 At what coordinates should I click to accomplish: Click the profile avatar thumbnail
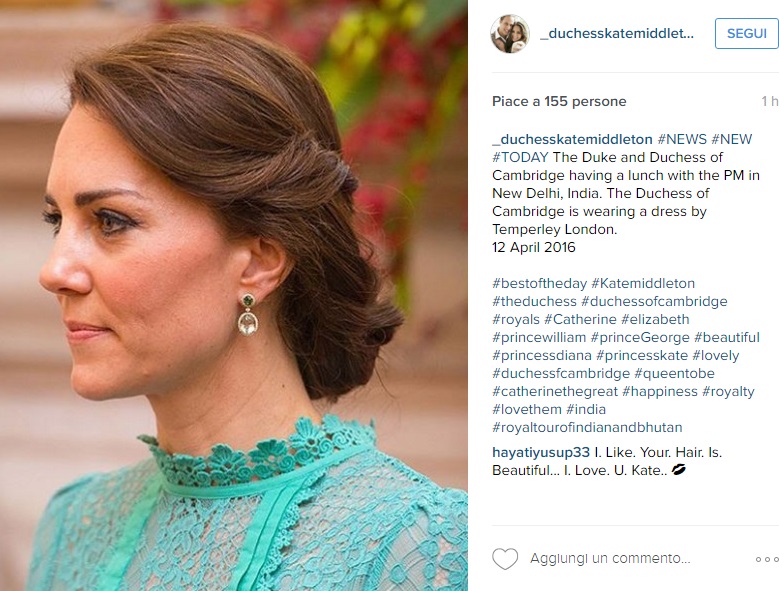[509, 34]
